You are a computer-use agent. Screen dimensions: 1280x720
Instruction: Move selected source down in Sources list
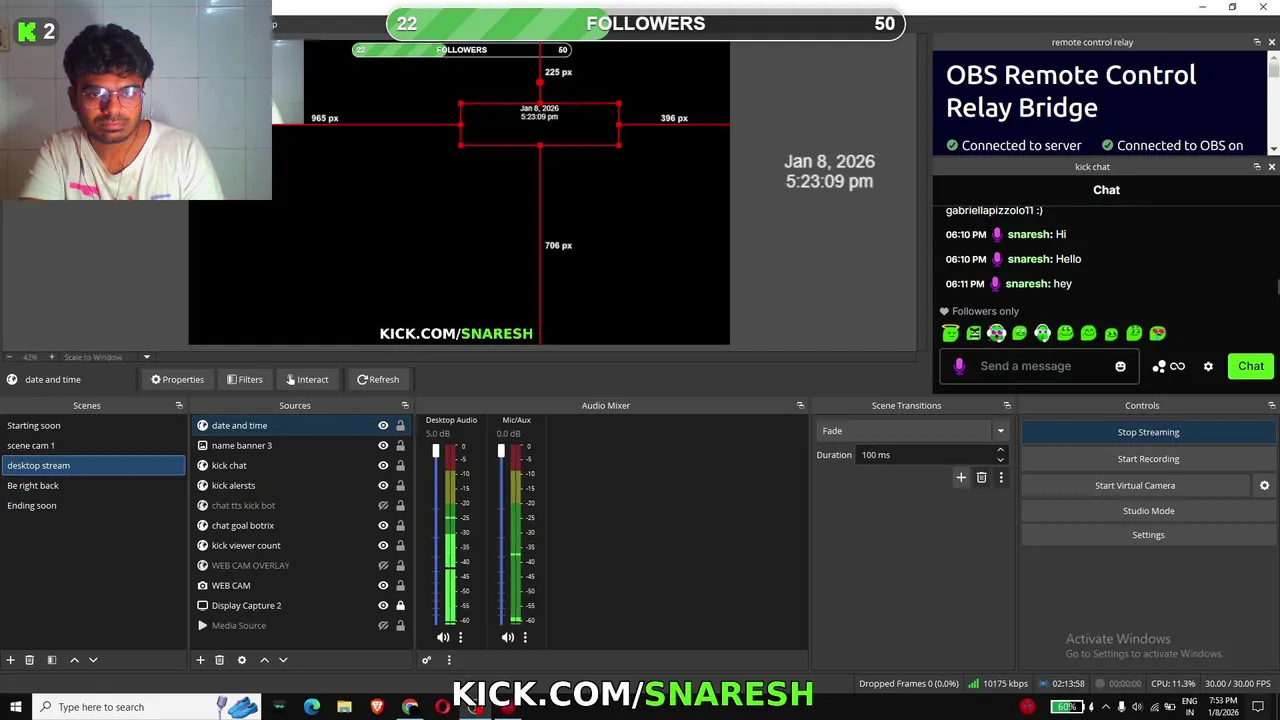[283, 660]
